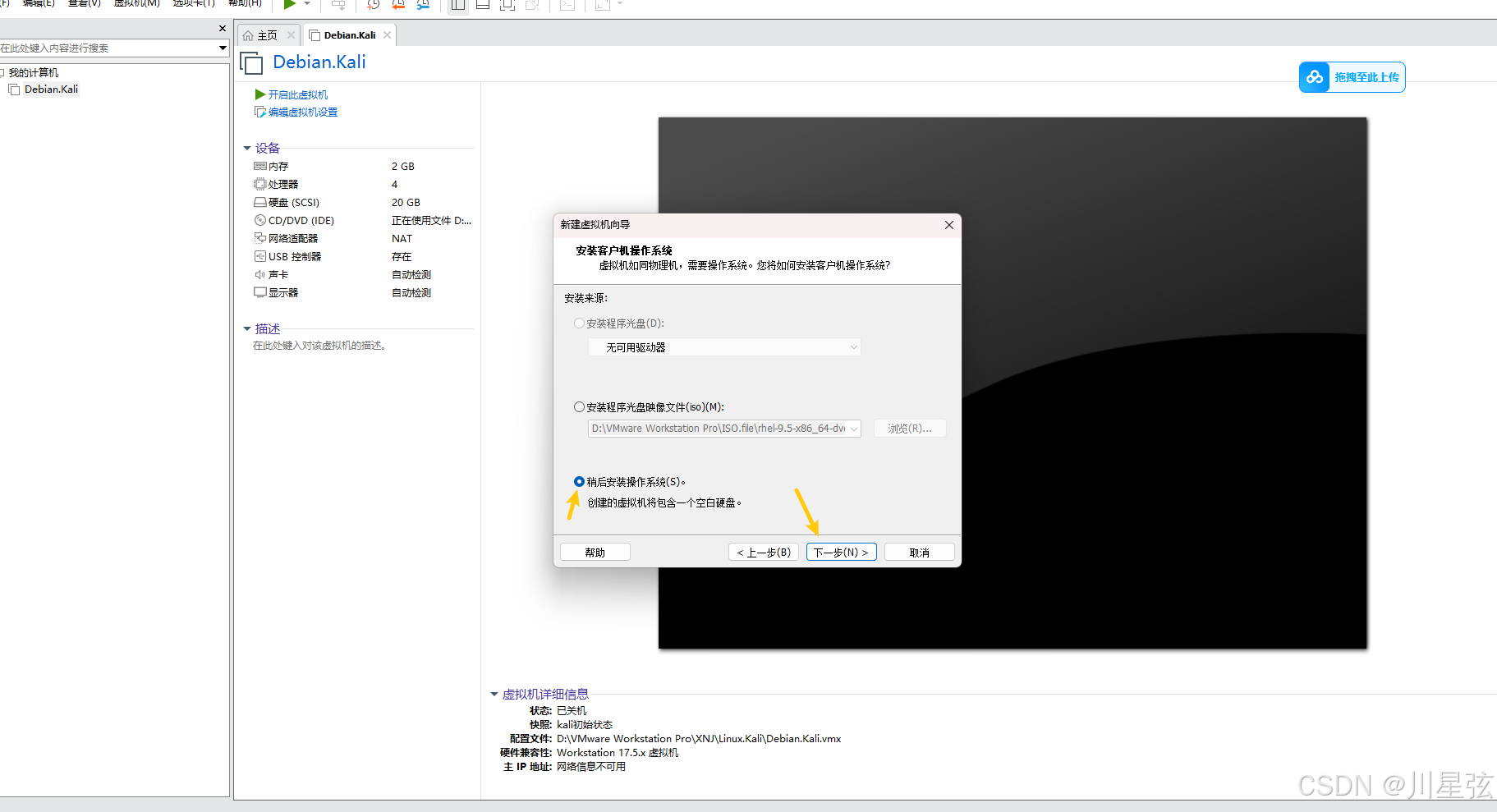This screenshot has height=812, width=1497.
Task: Click 上一步(B) button in wizard
Action: tap(764, 553)
